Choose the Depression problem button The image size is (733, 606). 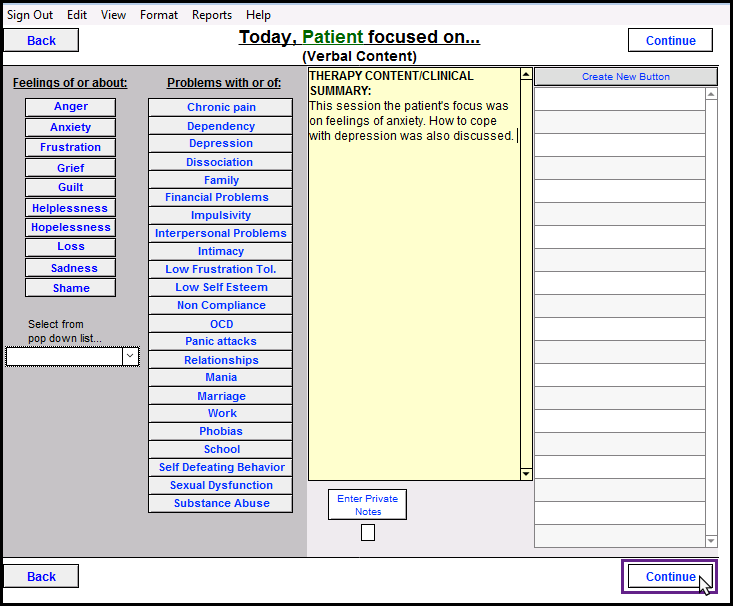220,144
